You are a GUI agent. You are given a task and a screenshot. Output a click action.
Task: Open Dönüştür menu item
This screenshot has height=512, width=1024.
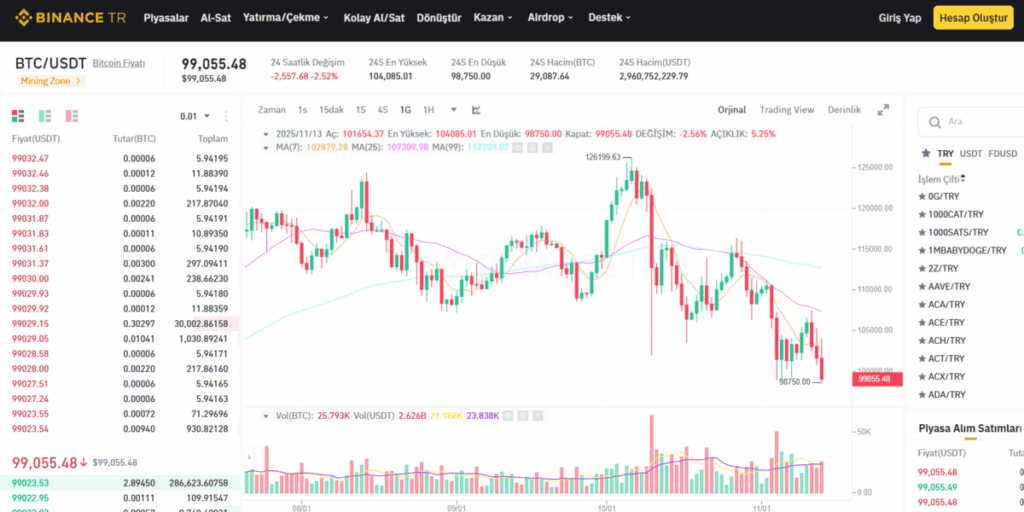[439, 18]
